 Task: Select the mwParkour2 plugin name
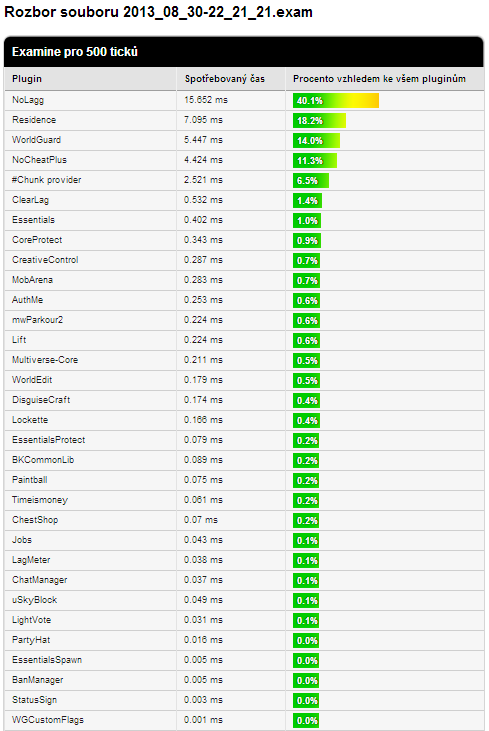pos(37,320)
